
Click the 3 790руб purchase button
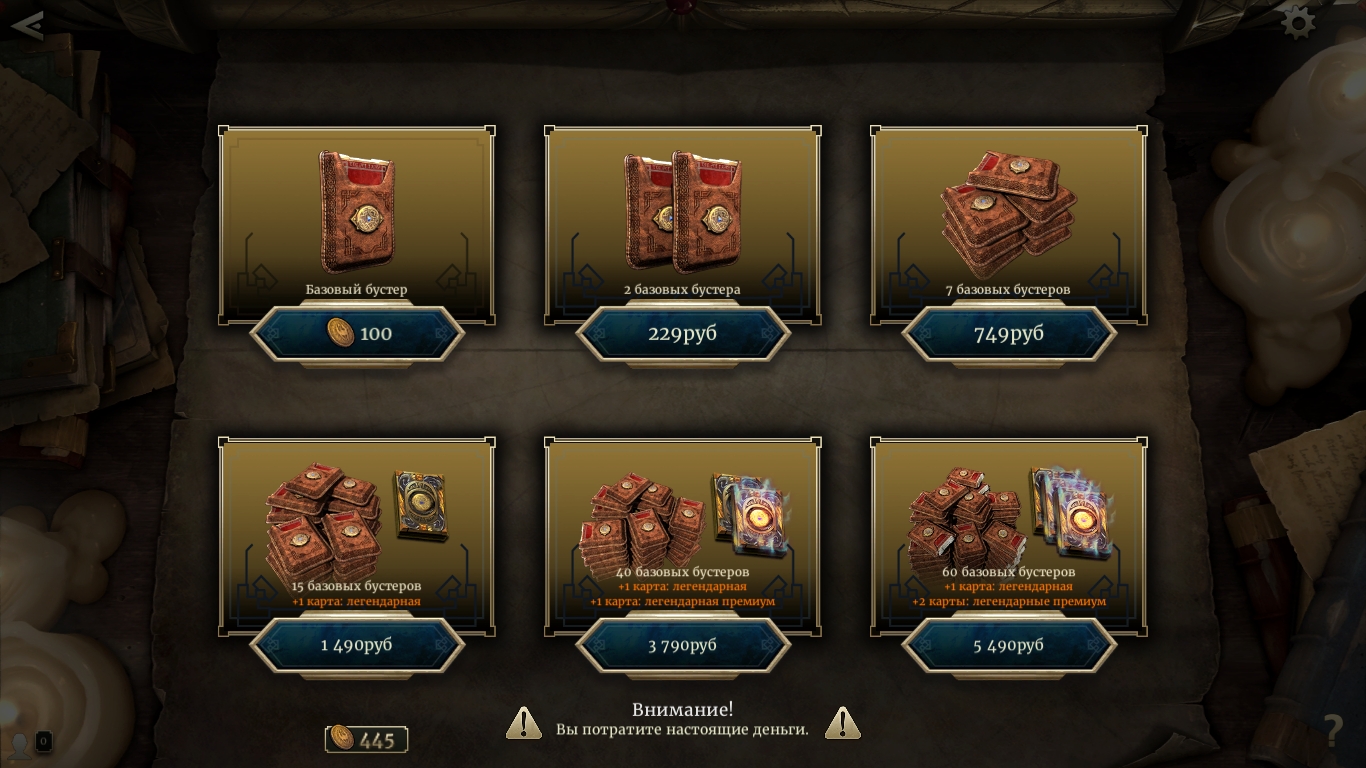[x=683, y=645]
